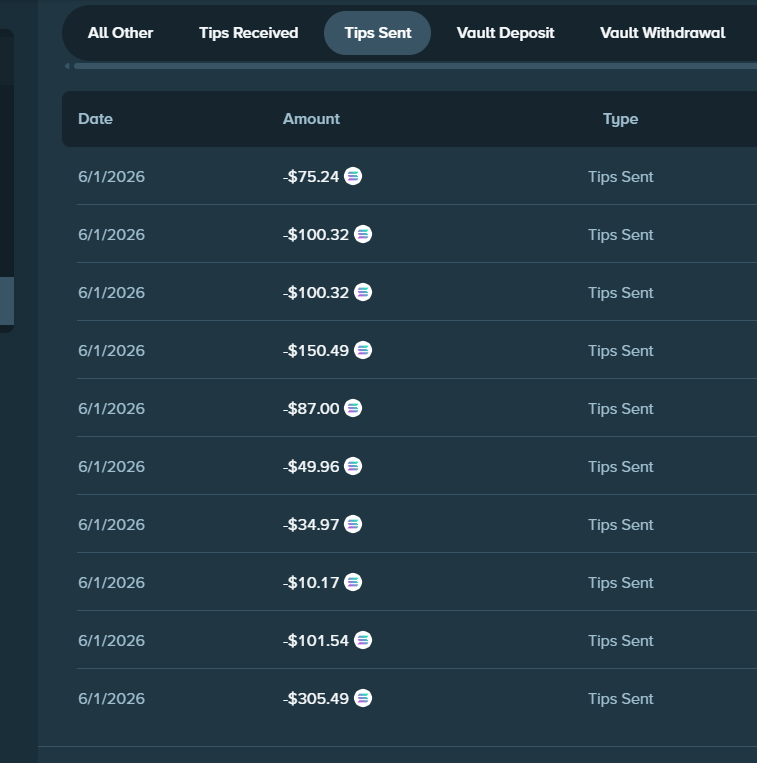
Task: Click the date in the -$305.49 row
Action: (x=111, y=699)
